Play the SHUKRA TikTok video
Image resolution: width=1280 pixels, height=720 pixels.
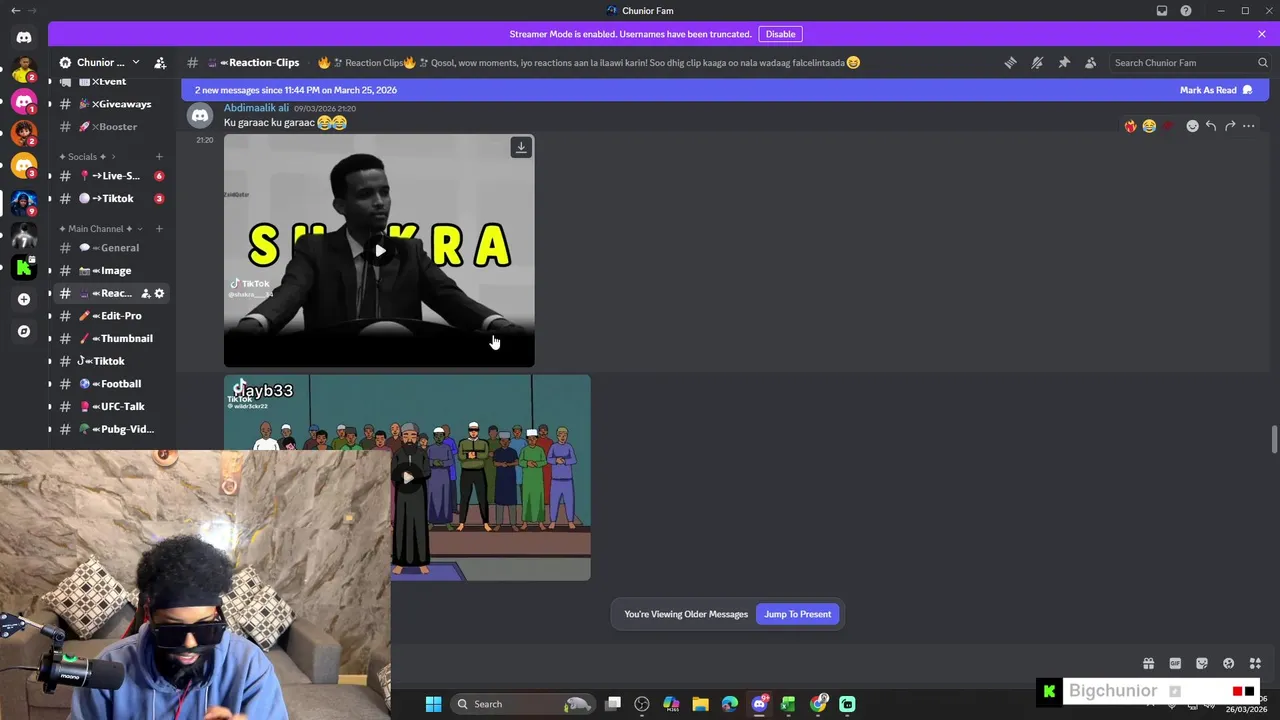(379, 251)
